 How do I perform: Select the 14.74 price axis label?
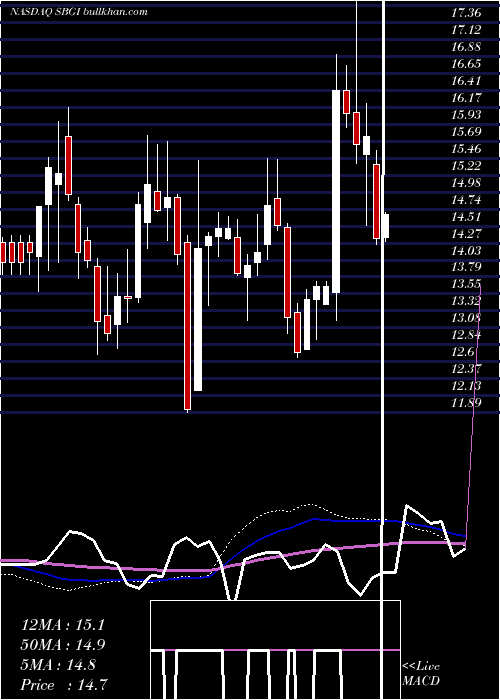(466, 200)
